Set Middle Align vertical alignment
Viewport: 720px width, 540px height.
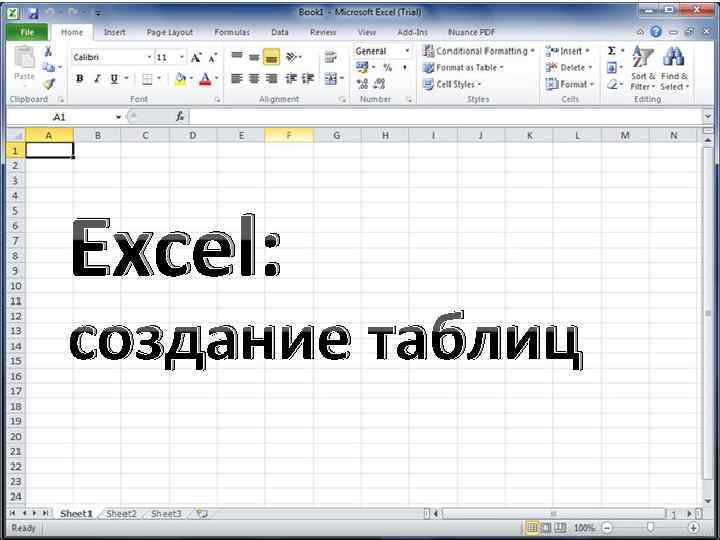pos(254,56)
